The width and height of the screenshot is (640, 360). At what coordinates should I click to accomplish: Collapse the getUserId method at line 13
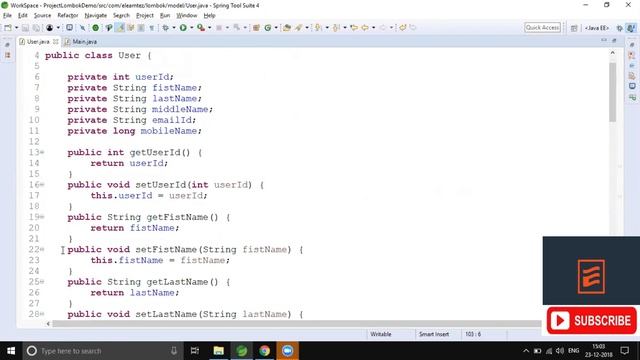pos(42,152)
